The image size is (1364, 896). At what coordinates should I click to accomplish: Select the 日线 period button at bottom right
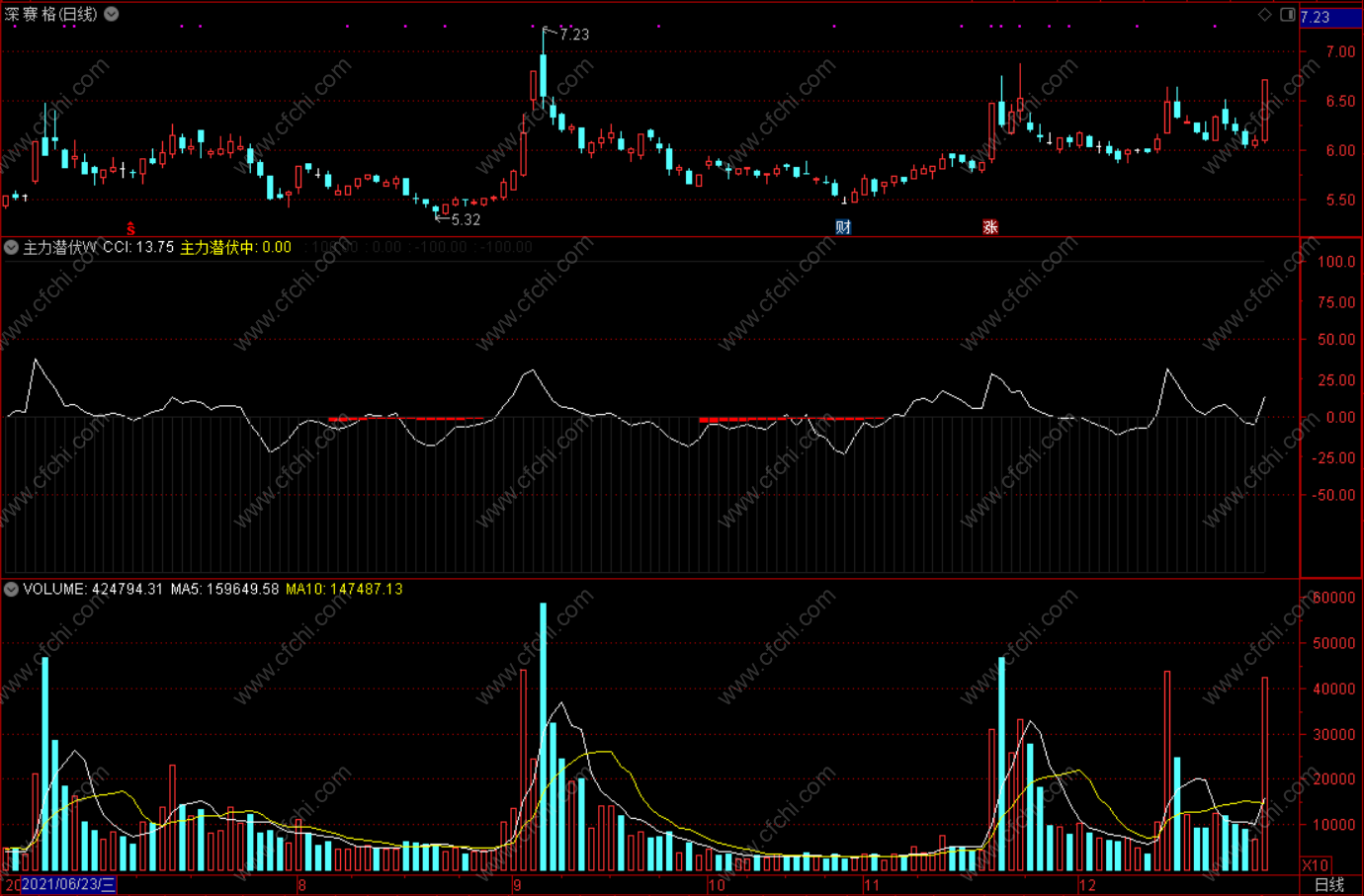[1329, 885]
